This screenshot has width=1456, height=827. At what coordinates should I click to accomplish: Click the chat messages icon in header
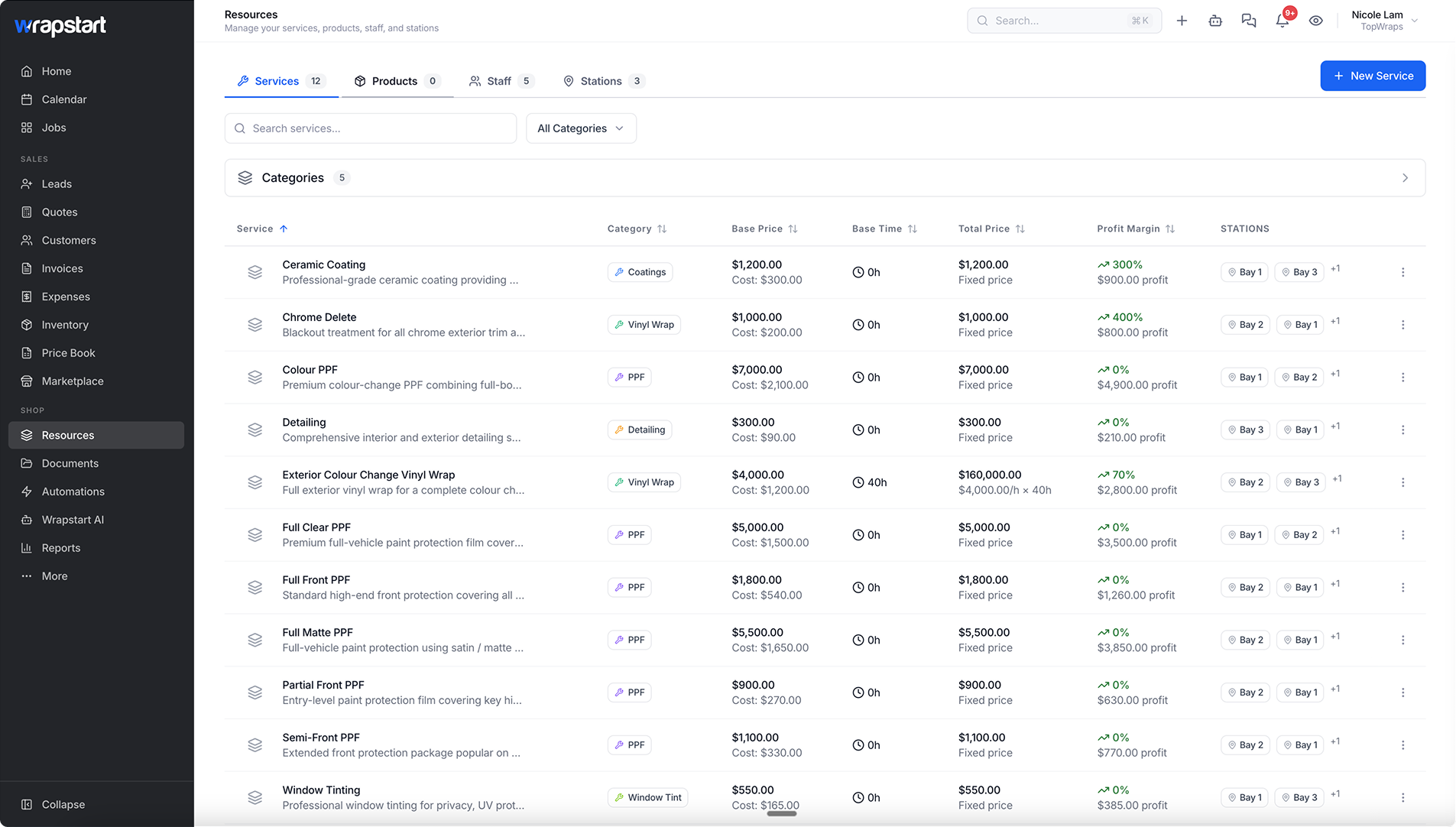(1249, 21)
